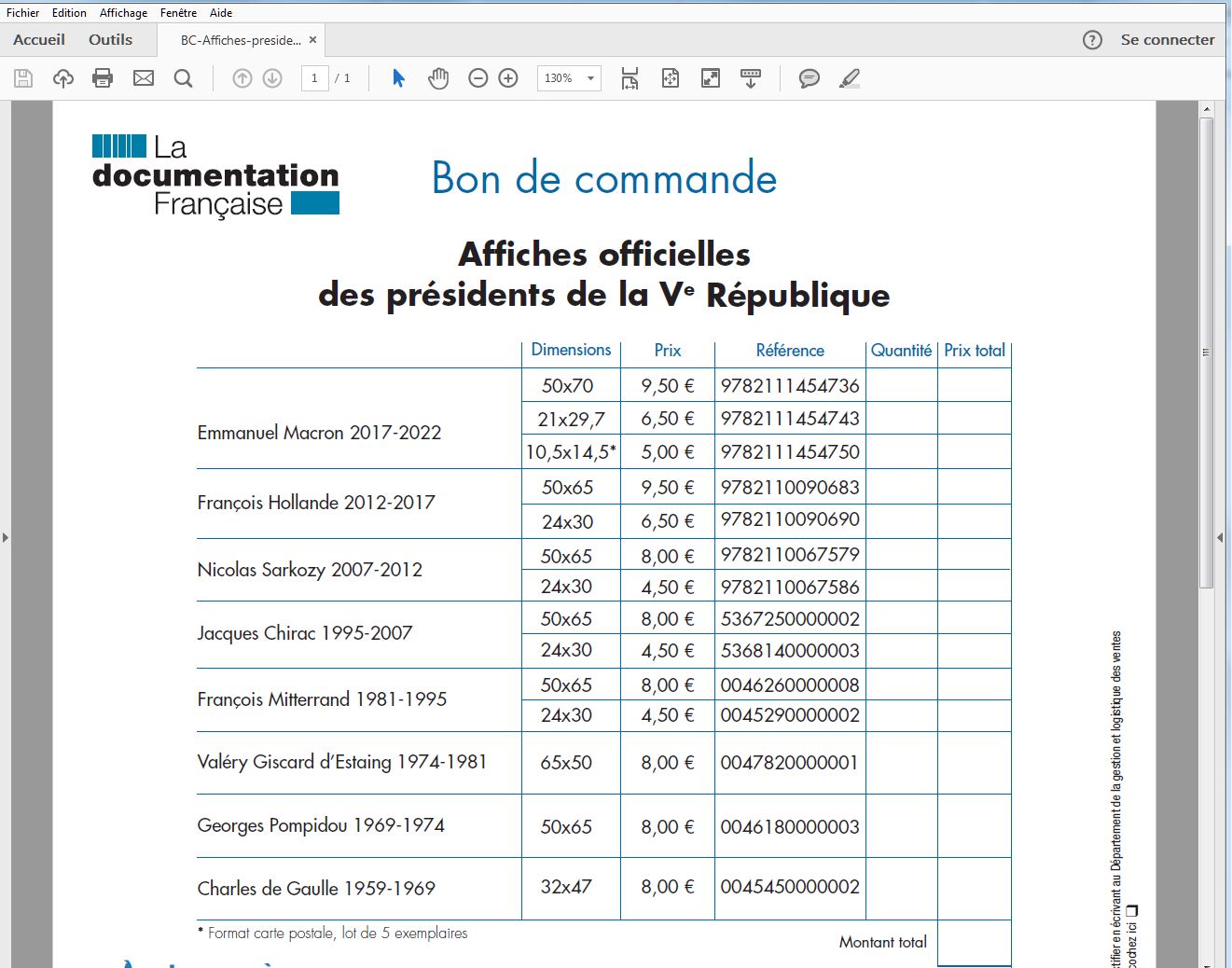Print the document with the printer icon

[x=103, y=78]
